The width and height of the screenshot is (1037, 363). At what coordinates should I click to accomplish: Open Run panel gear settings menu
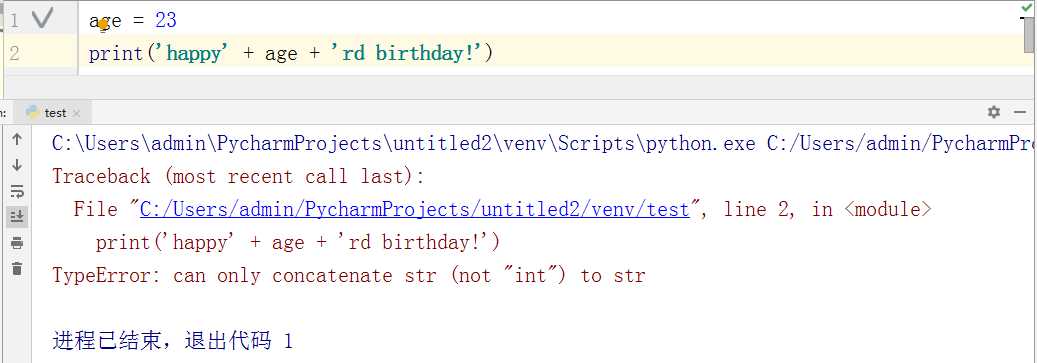pos(993,112)
